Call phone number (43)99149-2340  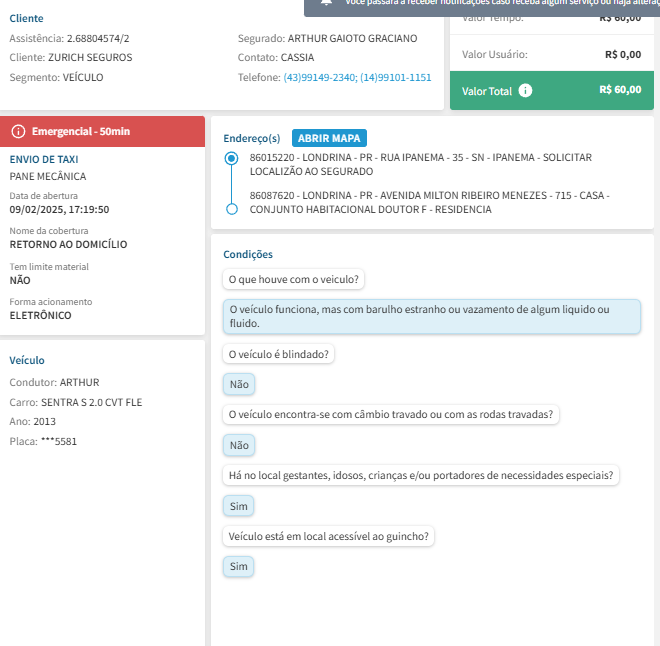(320, 77)
